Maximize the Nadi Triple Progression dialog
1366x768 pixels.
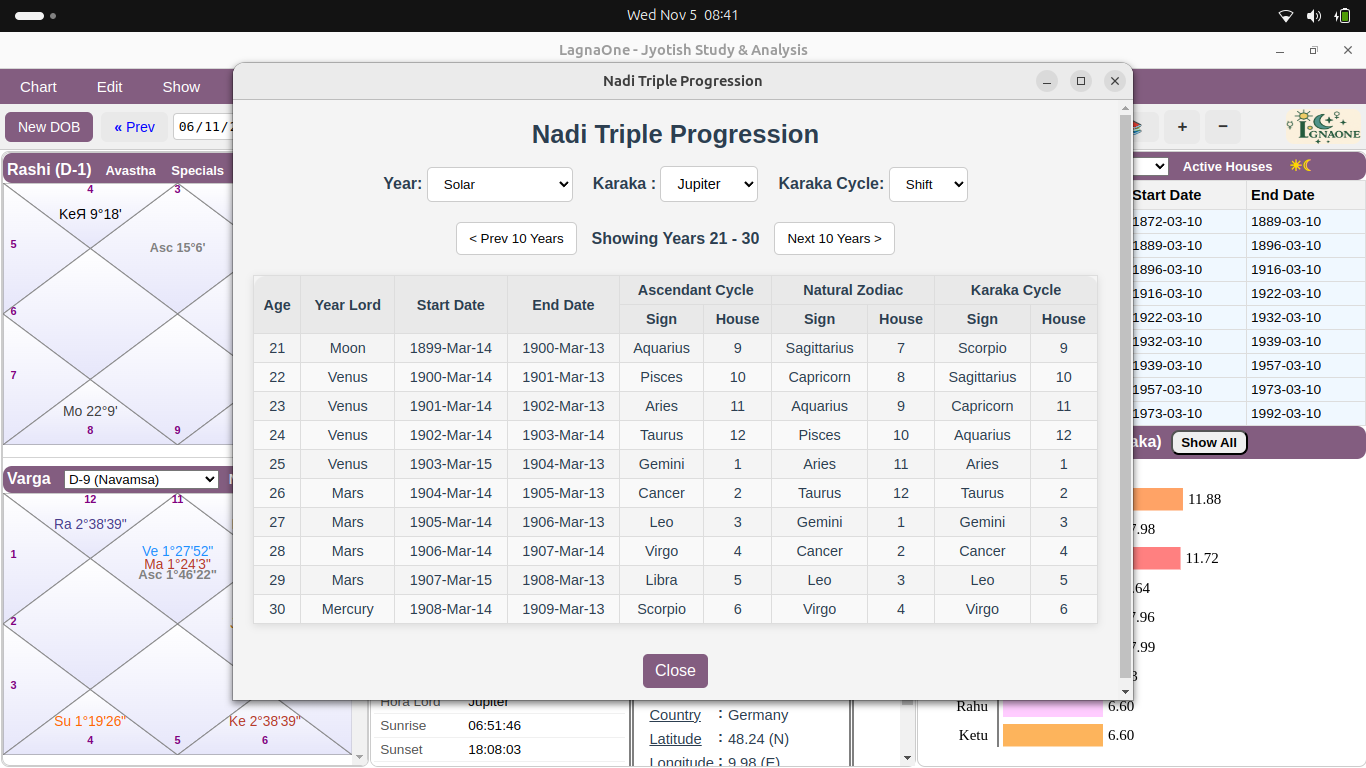tap(1080, 81)
